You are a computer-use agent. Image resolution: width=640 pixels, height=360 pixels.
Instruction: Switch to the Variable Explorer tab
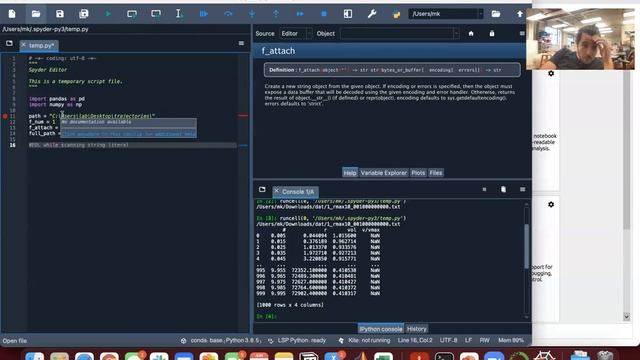click(384, 173)
